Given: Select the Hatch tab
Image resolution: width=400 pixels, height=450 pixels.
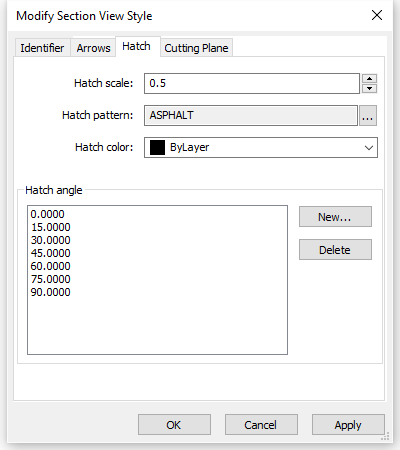Looking at the screenshot, I should tap(137, 46).
